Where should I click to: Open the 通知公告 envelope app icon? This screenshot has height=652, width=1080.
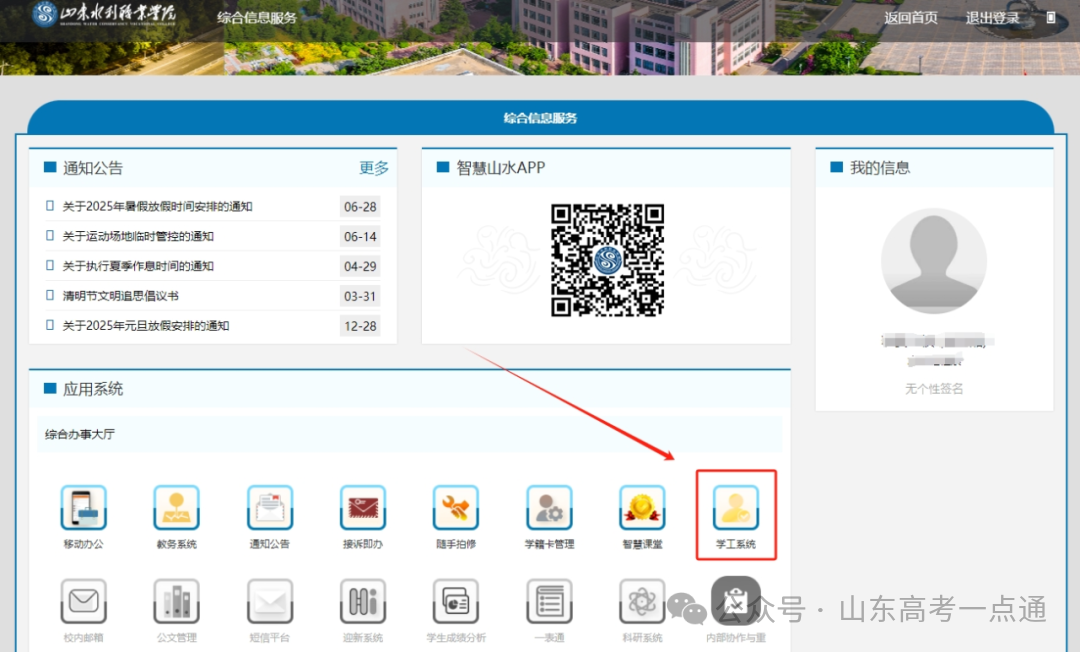[x=270, y=507]
